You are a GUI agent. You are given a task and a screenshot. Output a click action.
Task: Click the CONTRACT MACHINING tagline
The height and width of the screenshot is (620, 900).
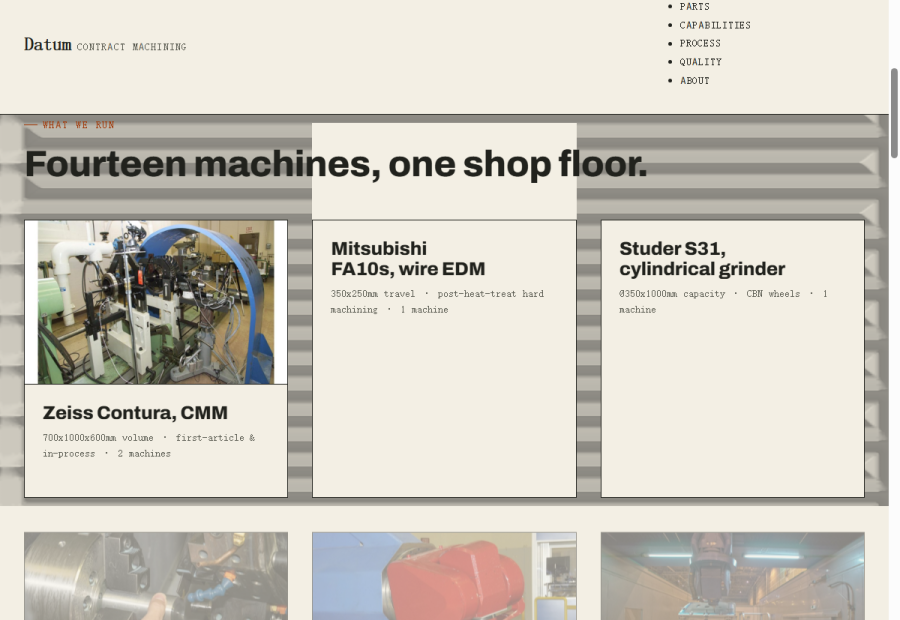(x=131, y=46)
